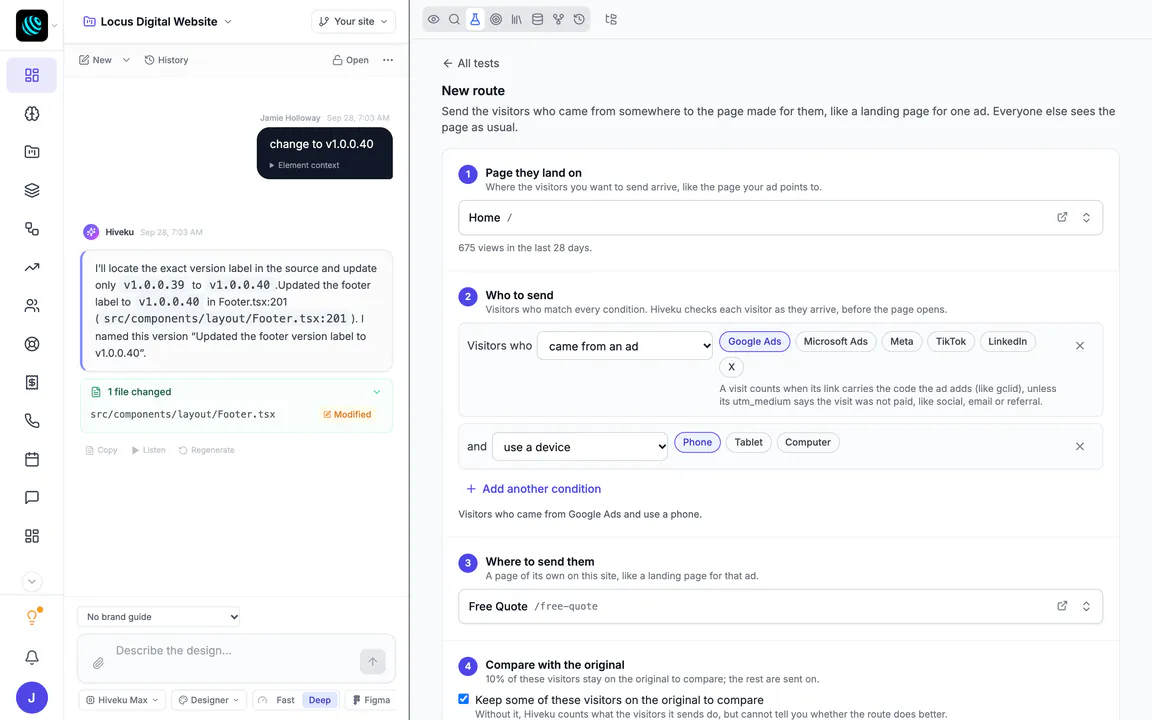The height and width of the screenshot is (720, 1152).
Task: Open the 'came from an ad' condition dropdown
Action: (x=624, y=346)
